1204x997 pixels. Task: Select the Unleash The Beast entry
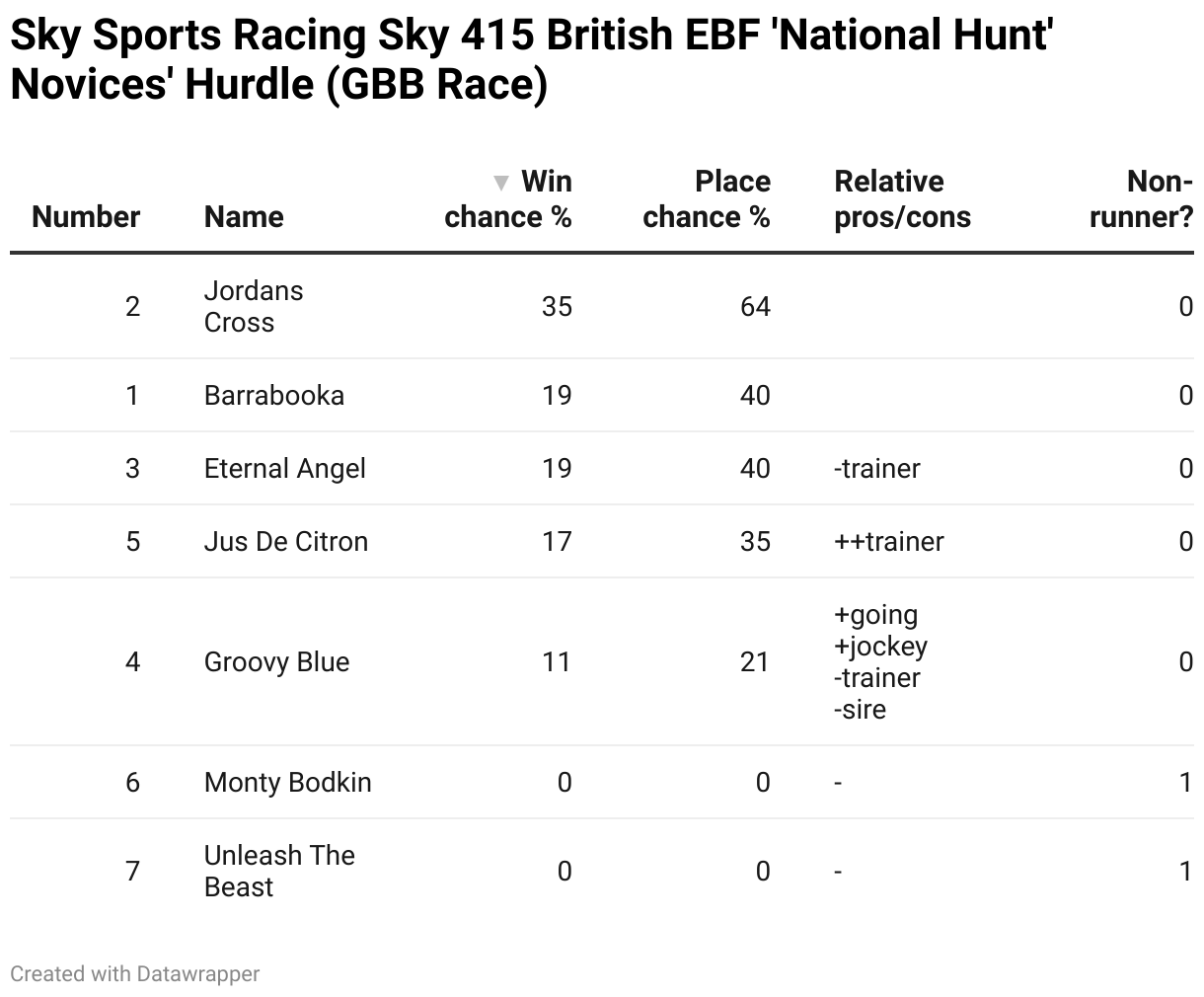[279, 872]
